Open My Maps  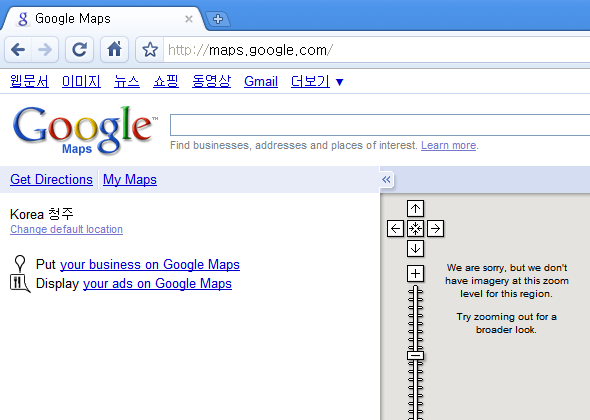[x=130, y=180]
